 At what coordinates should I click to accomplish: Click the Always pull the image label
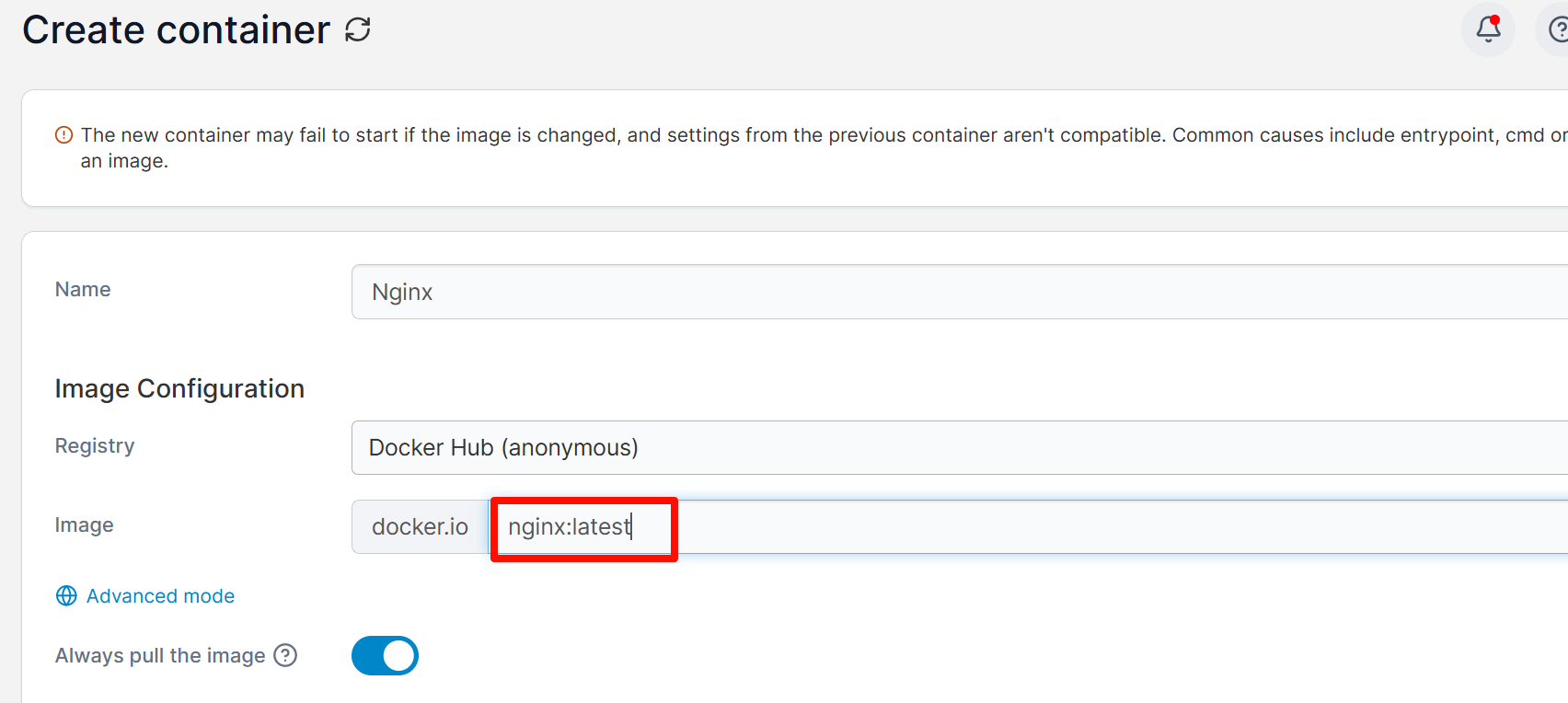[x=160, y=656]
